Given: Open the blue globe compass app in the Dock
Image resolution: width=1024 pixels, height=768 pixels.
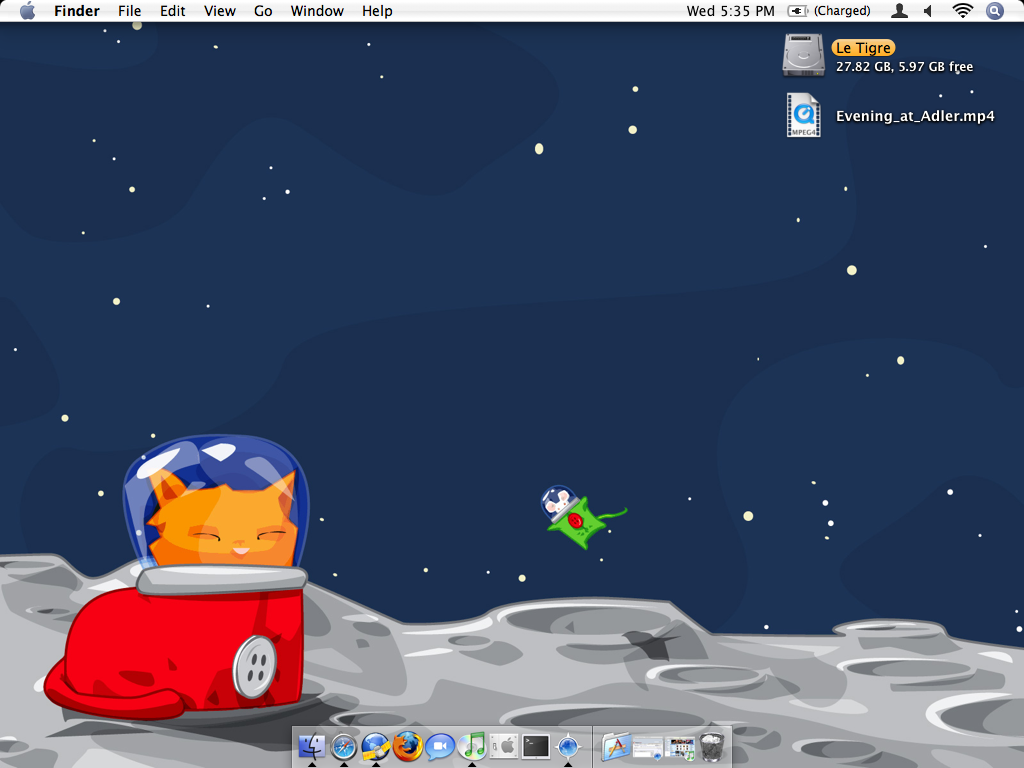Looking at the screenshot, I should click(568, 746).
